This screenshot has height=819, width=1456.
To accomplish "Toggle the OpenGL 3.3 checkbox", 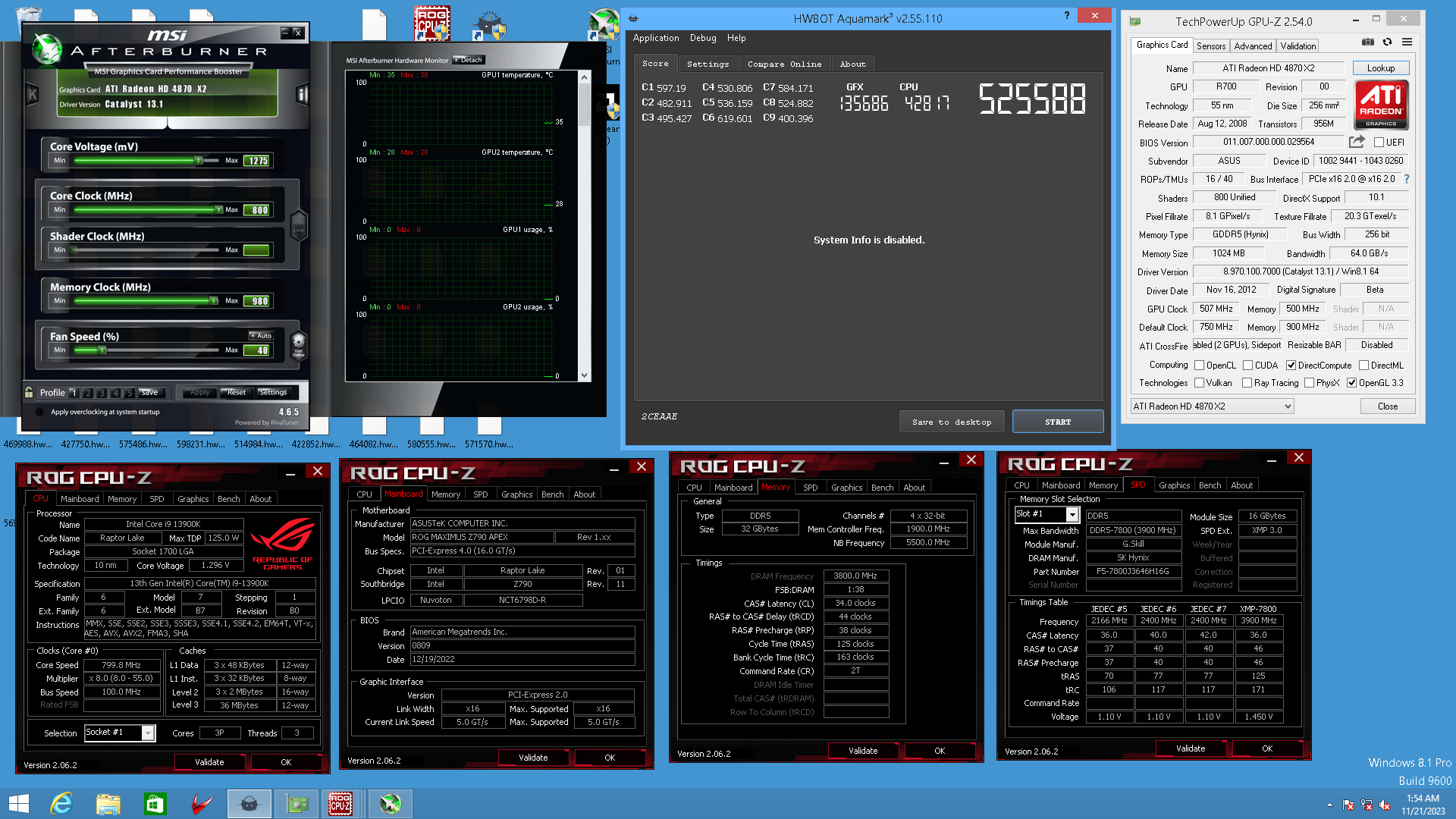I will [x=1351, y=383].
